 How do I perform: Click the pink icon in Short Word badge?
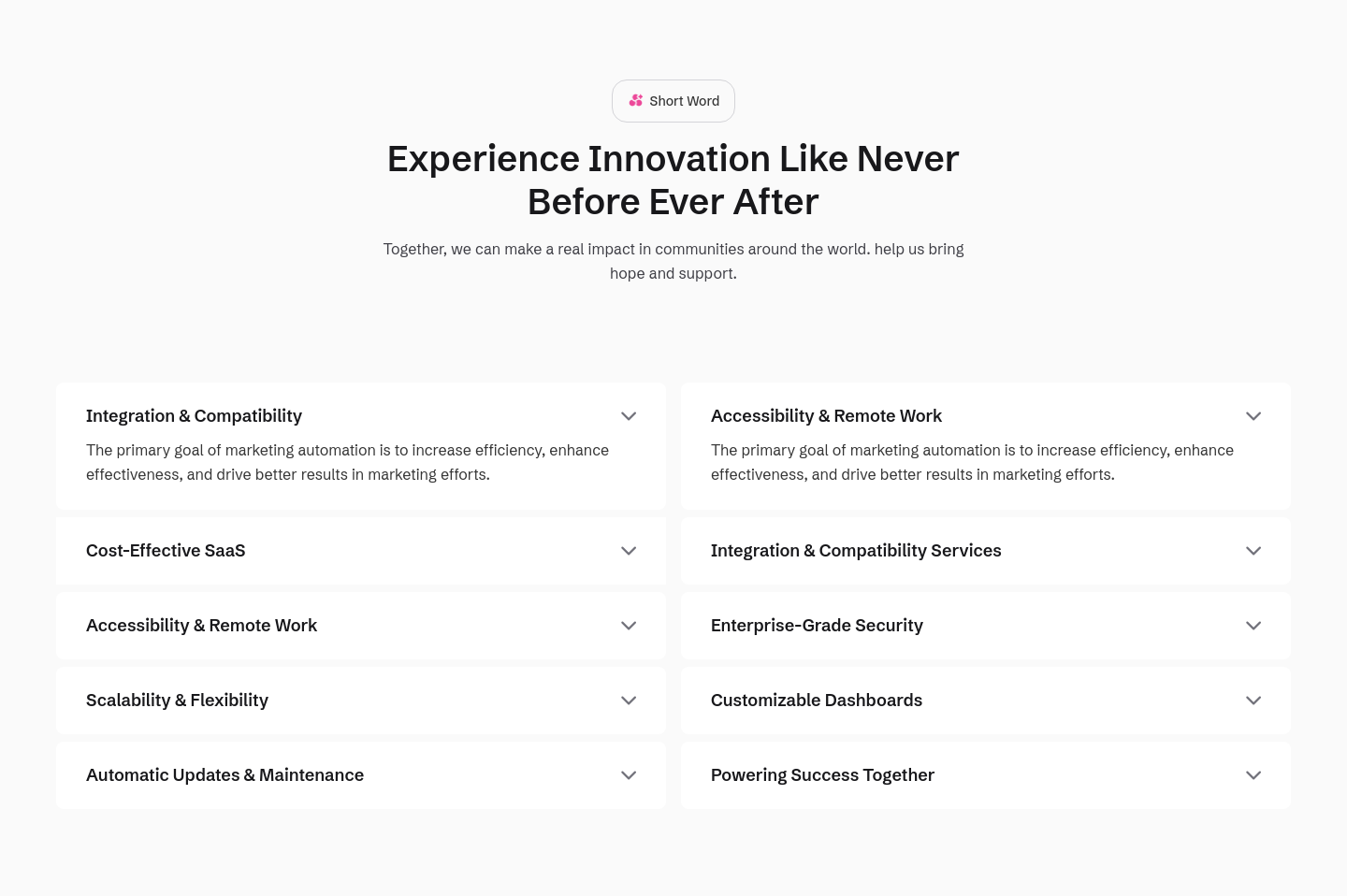click(636, 100)
